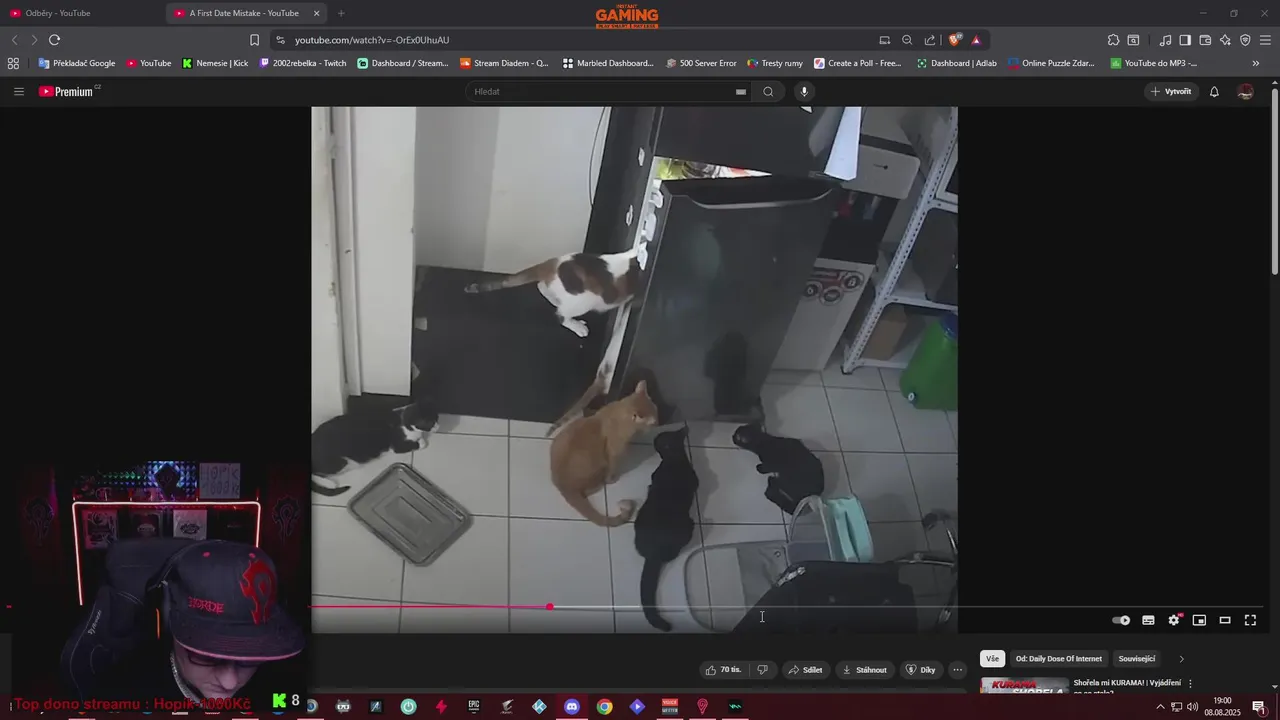This screenshot has height=720, width=1280.
Task: Open Leo AI sparkle icon
Action: (x=1225, y=40)
